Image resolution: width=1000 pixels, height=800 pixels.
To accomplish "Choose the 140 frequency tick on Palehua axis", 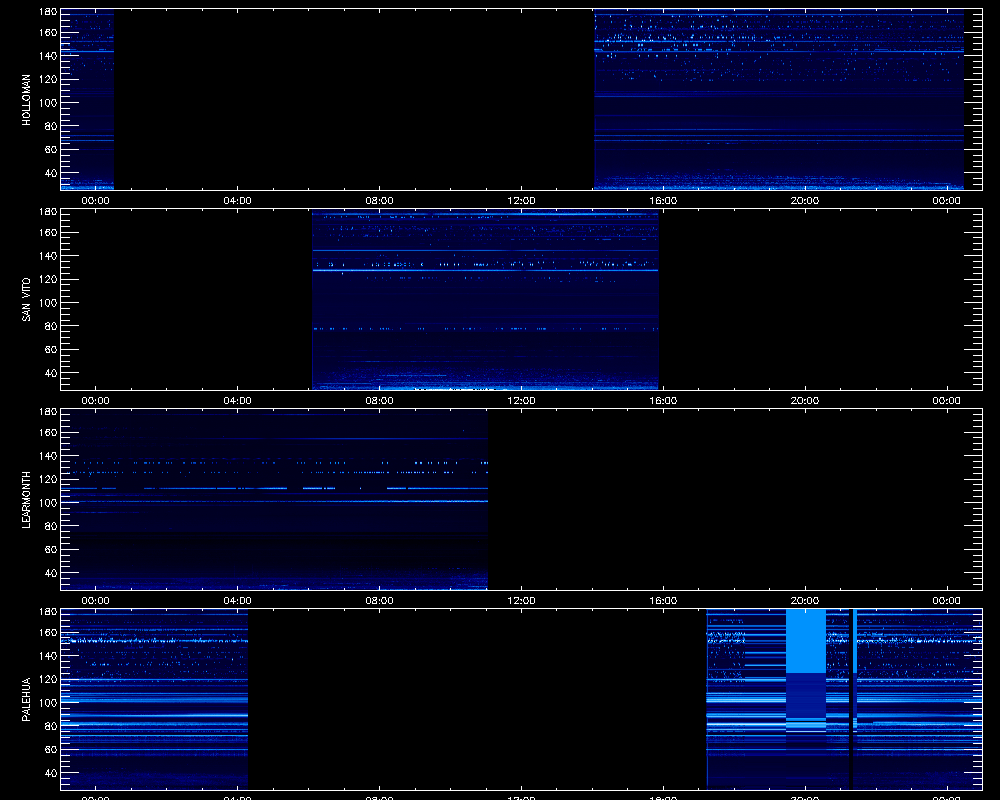I will pos(48,656).
